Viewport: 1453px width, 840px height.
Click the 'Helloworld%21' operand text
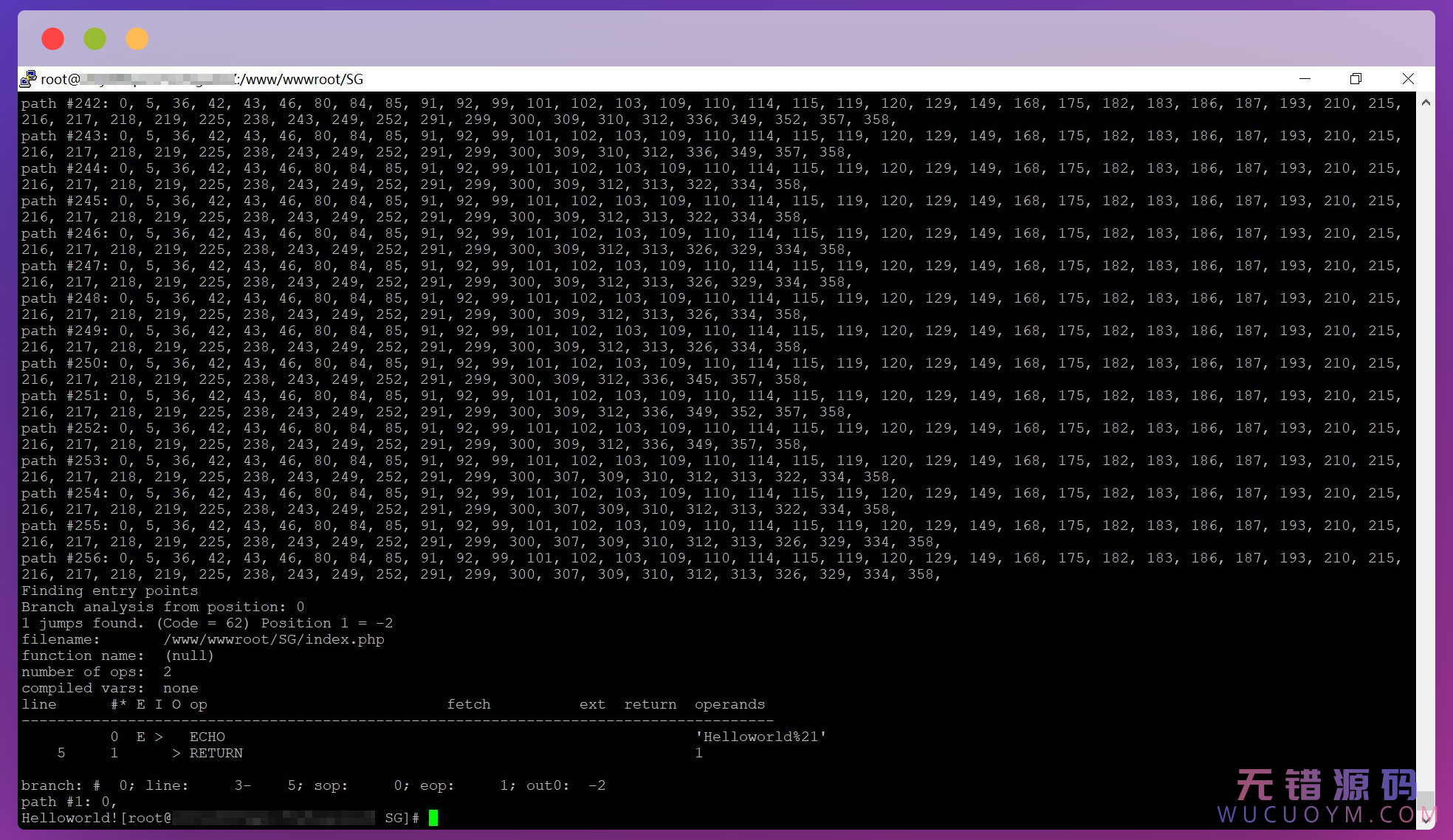coord(760,737)
